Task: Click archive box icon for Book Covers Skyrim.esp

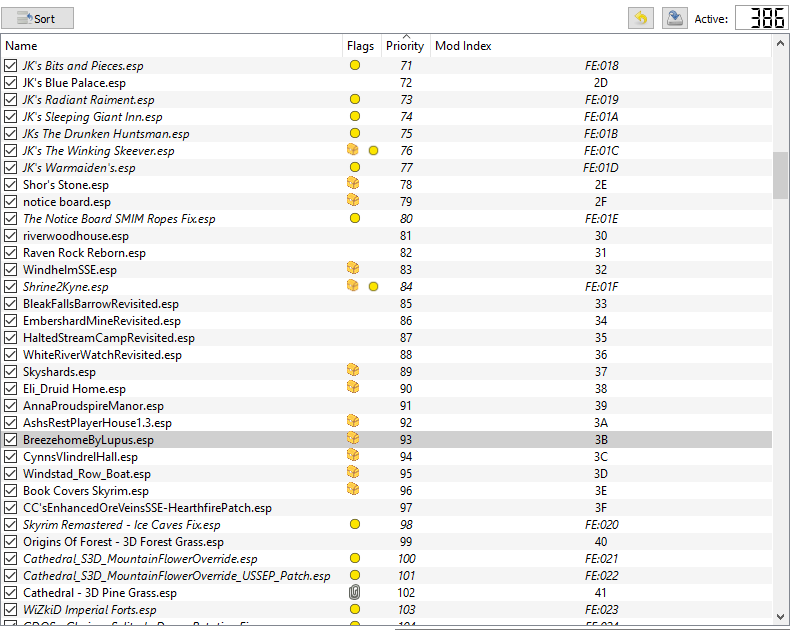Action: (x=353, y=489)
